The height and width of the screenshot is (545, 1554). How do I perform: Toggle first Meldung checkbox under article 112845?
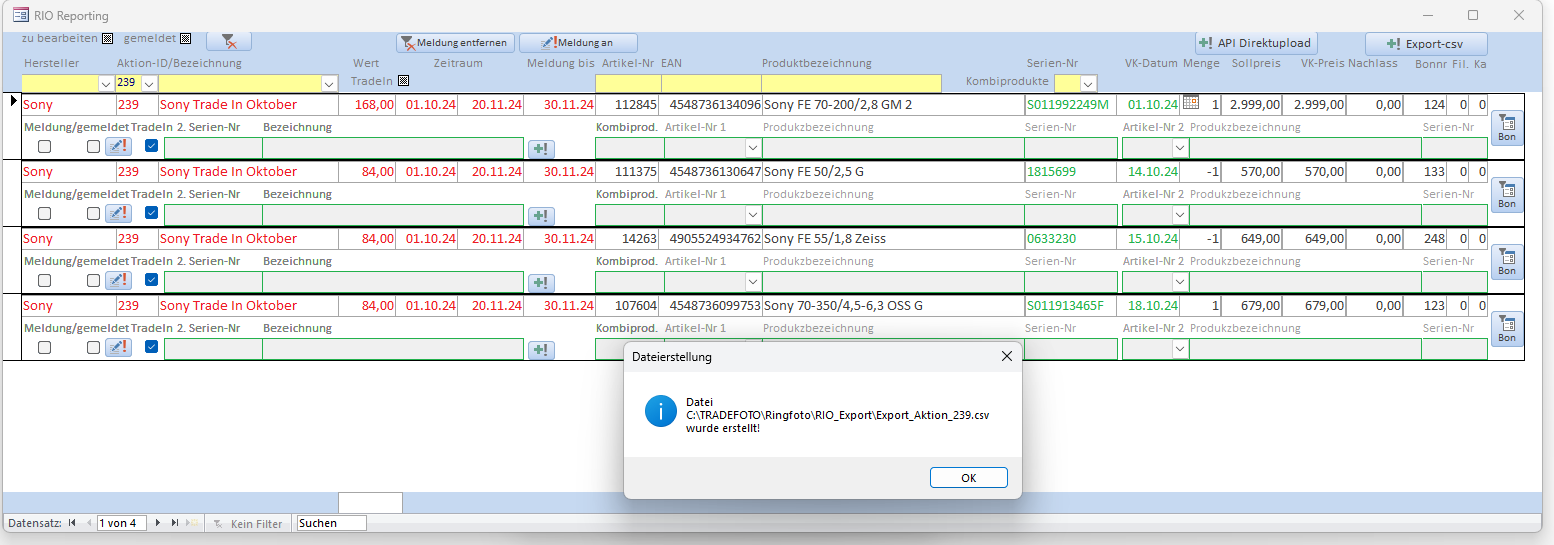(44, 147)
